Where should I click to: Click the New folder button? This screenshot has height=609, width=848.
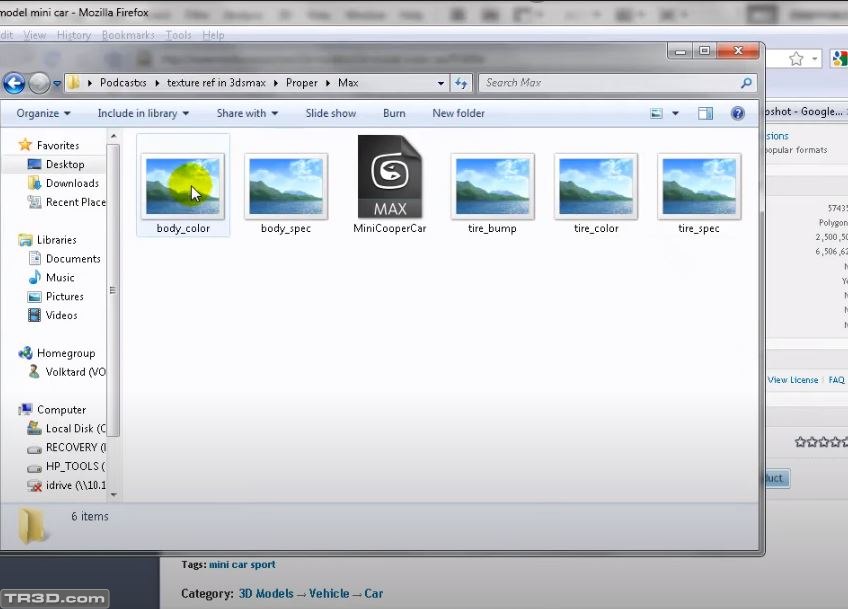(458, 114)
